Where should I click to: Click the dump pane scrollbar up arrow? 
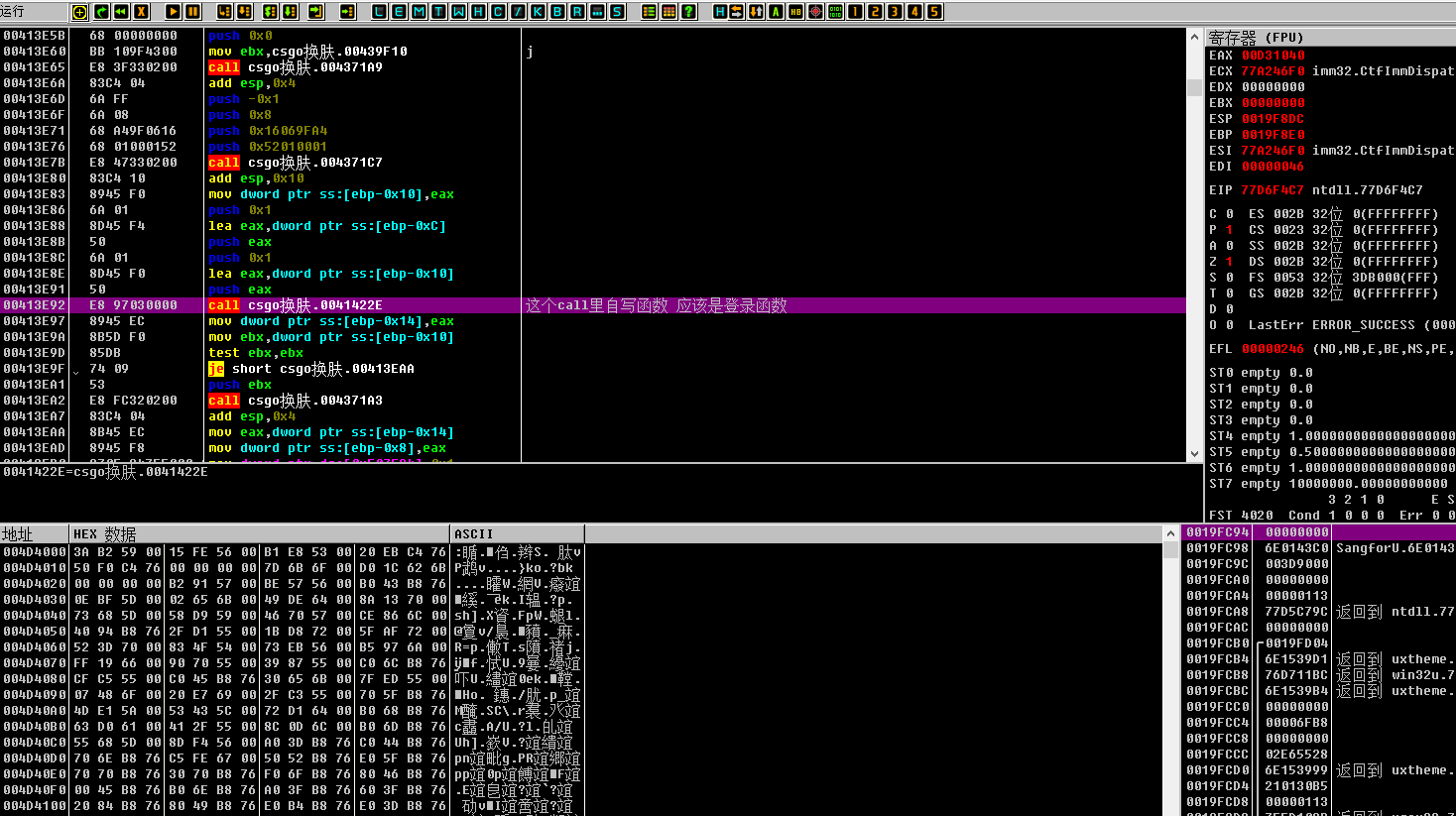[1170, 533]
